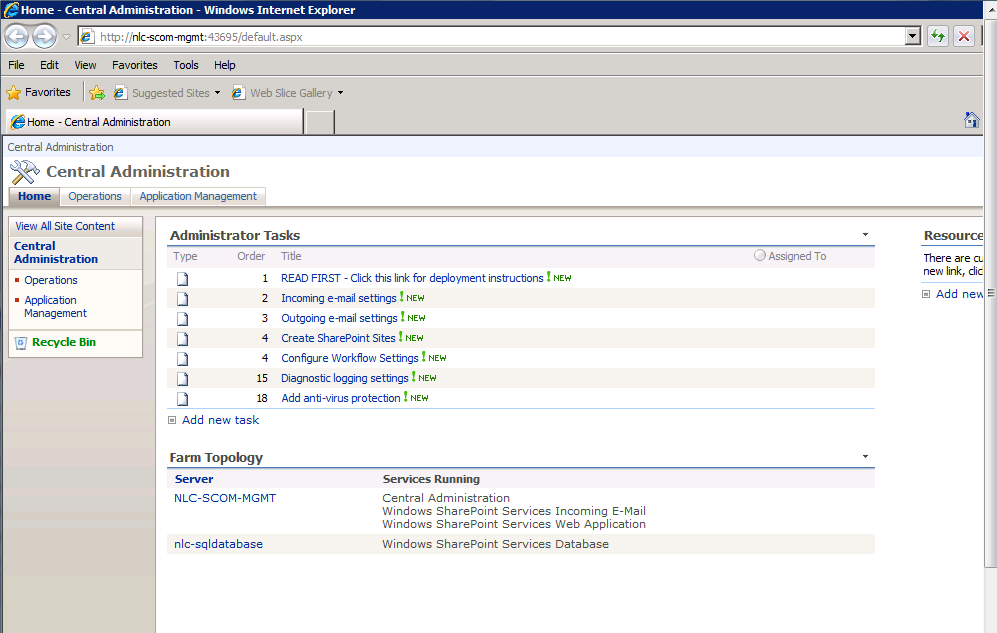Open the document icon beside READ FIRST task
The width and height of the screenshot is (997, 633).
coord(182,278)
